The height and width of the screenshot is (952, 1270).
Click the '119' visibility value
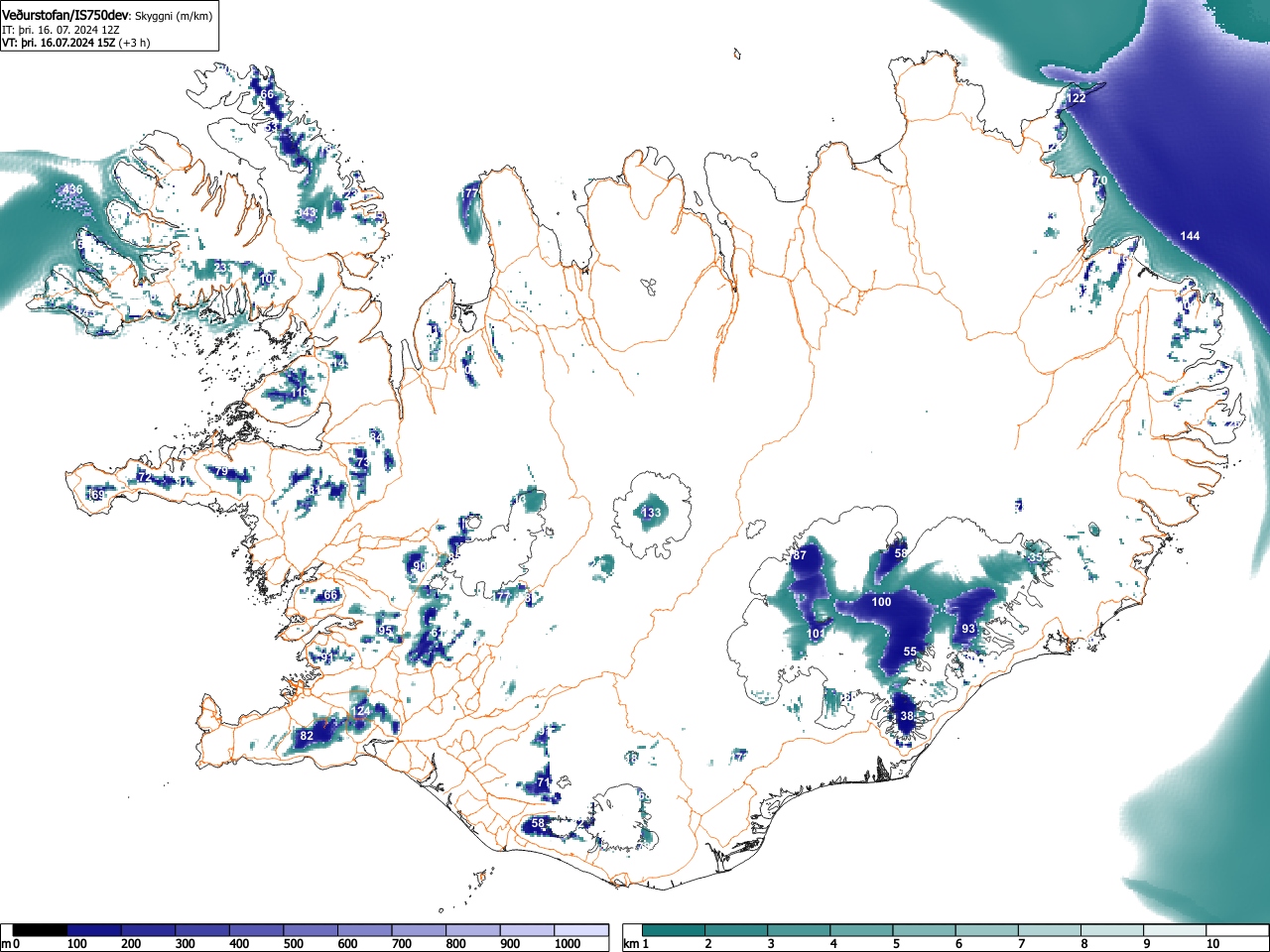[300, 393]
